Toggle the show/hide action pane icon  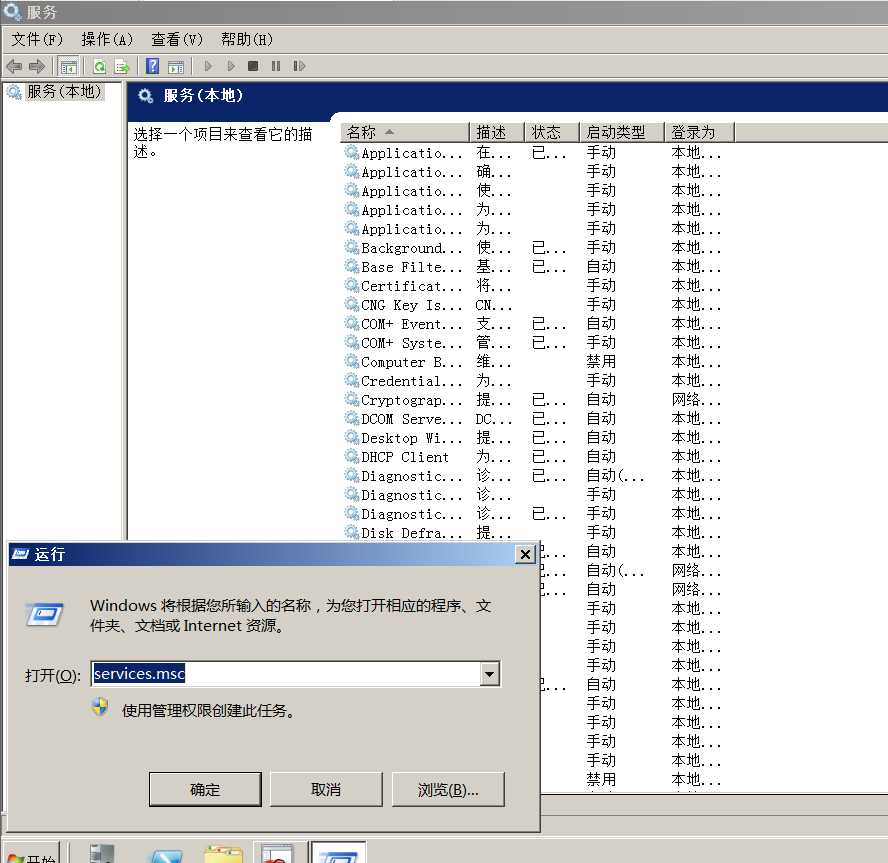pos(176,66)
